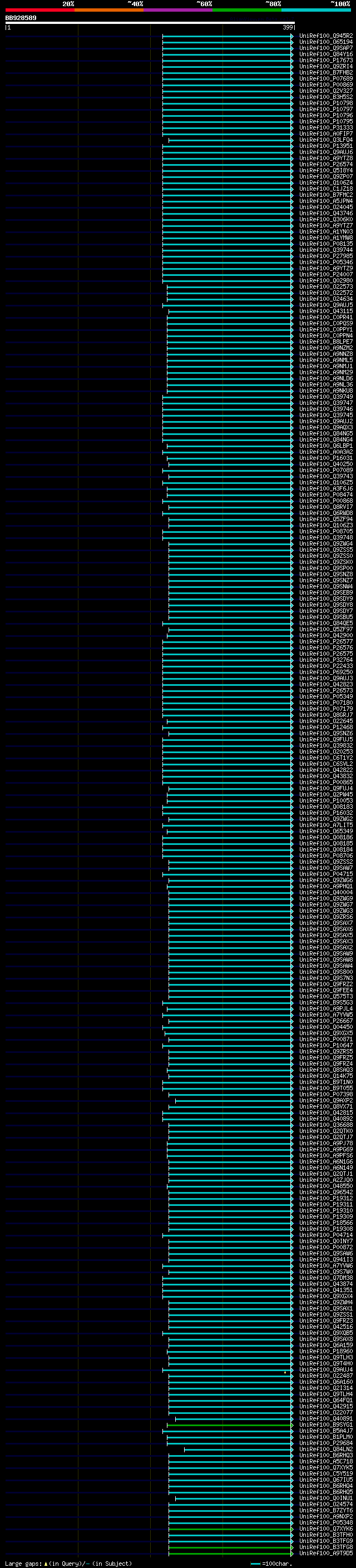The height and width of the screenshot is (1568, 356).
Task: Click the white query length bar
Action: (x=150, y=23)
